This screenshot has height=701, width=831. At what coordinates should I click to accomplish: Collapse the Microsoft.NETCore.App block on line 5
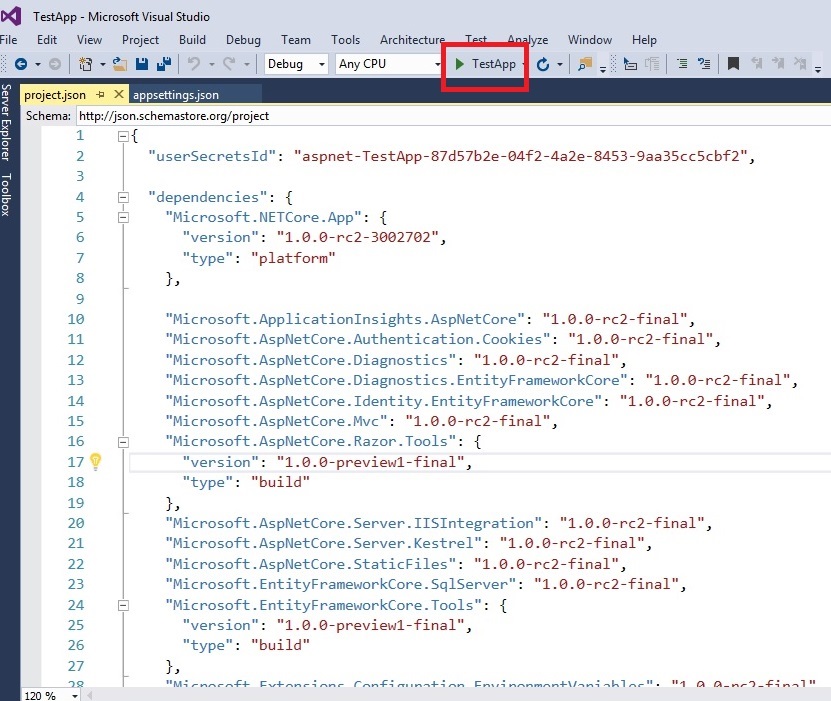pyautogui.click(x=123, y=218)
